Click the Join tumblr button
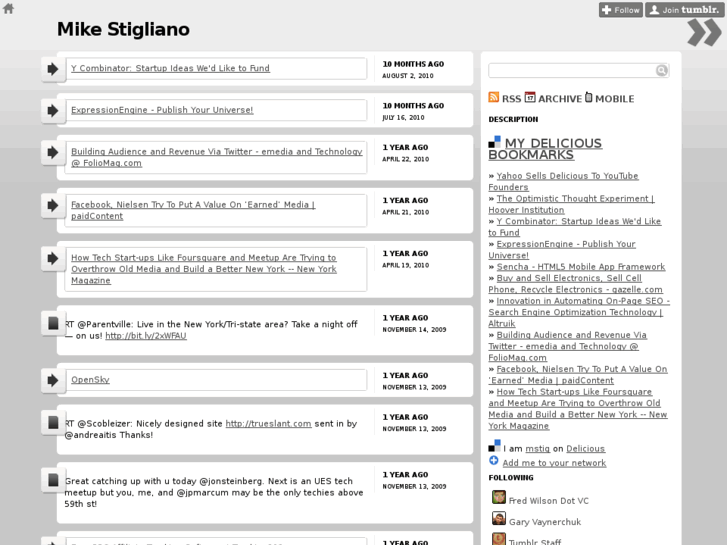Screen dimensions: 727x545 684,10
